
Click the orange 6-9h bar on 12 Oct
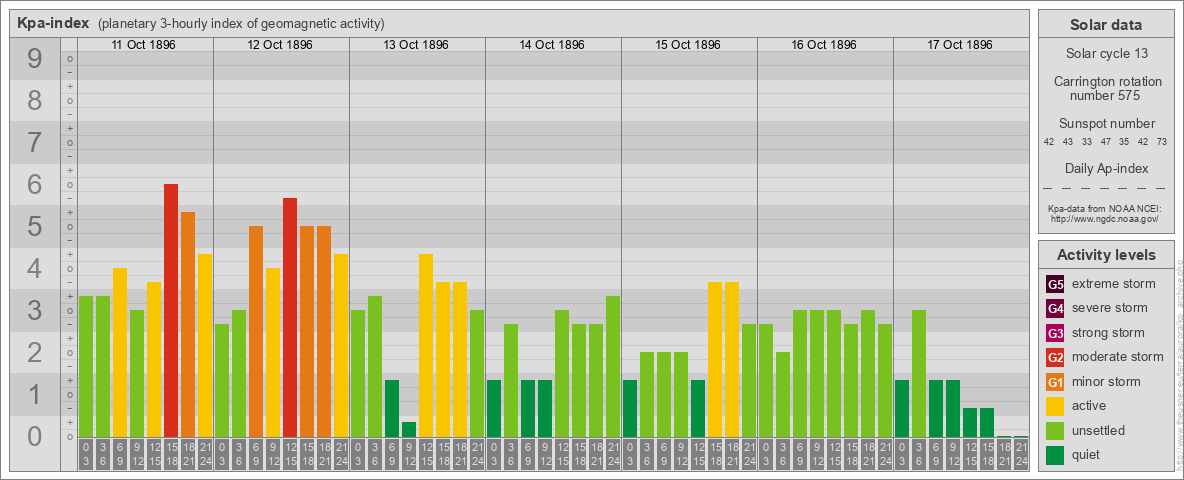[x=256, y=331]
